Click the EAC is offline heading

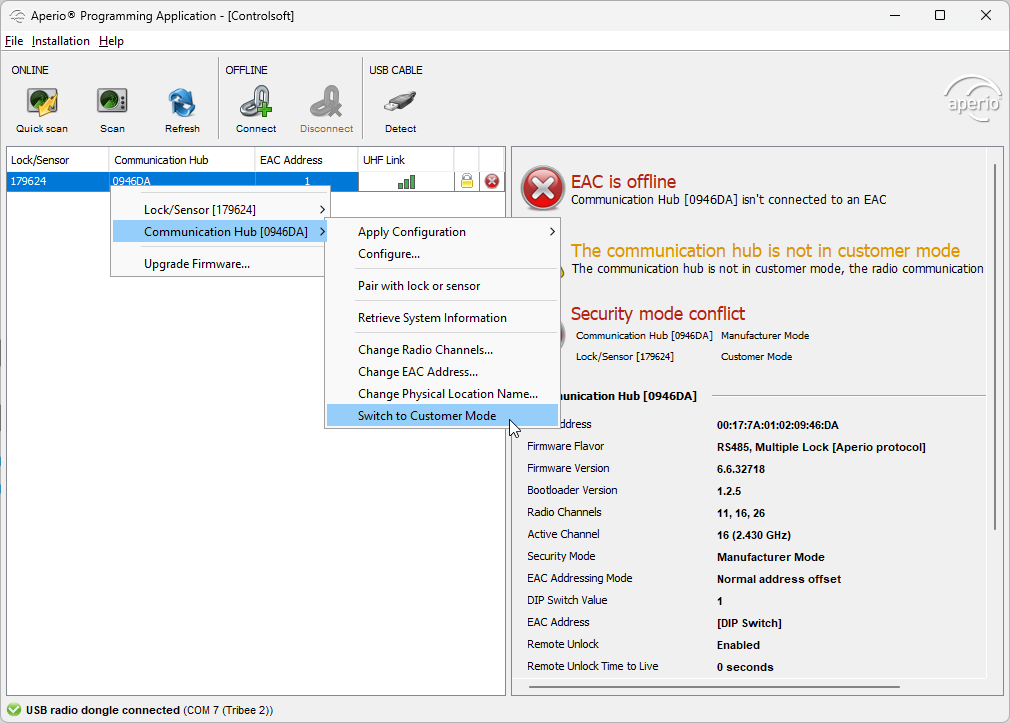624,182
